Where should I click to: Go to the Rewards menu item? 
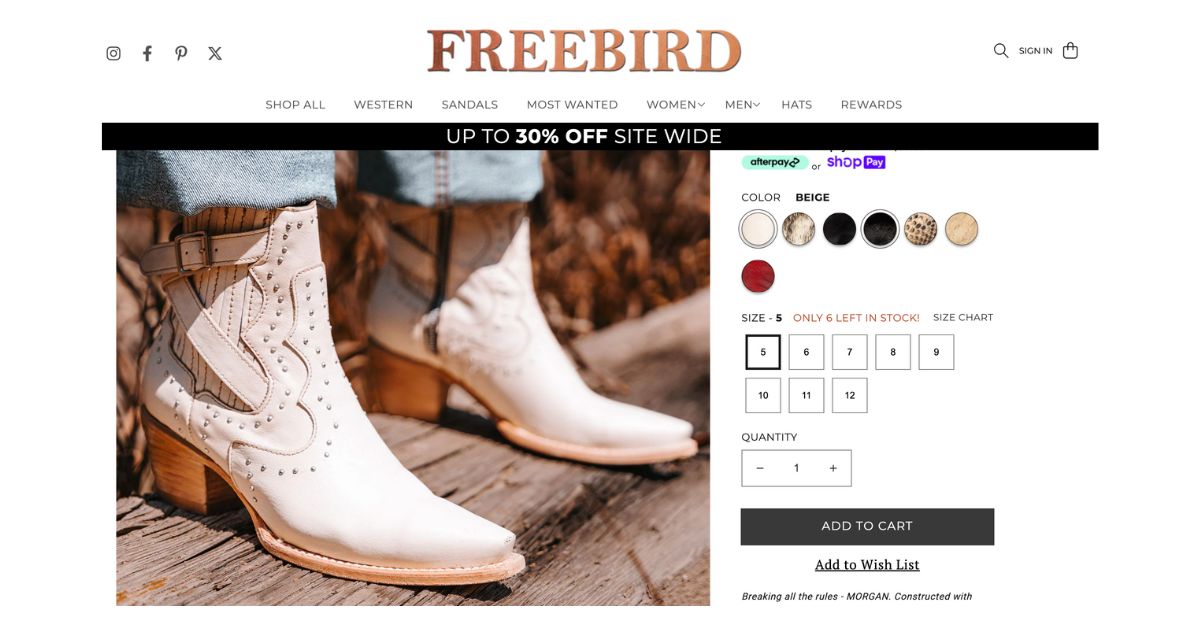pyautogui.click(x=871, y=104)
